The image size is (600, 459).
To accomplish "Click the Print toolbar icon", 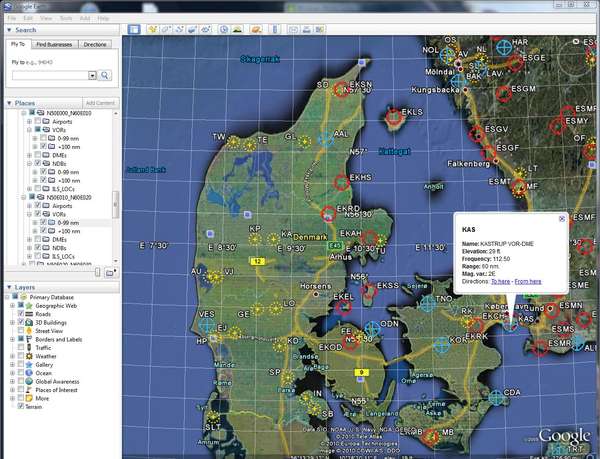I will click(307, 29).
